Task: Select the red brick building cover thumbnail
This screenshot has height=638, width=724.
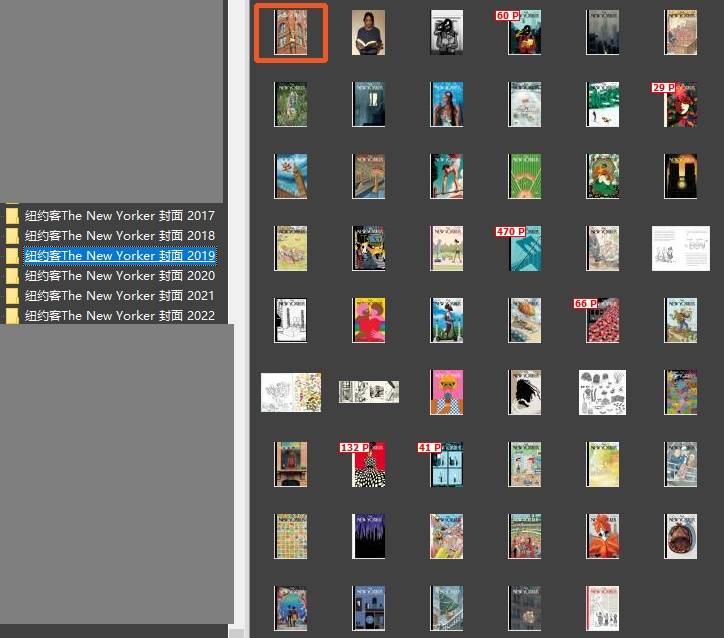Action: click(291, 32)
